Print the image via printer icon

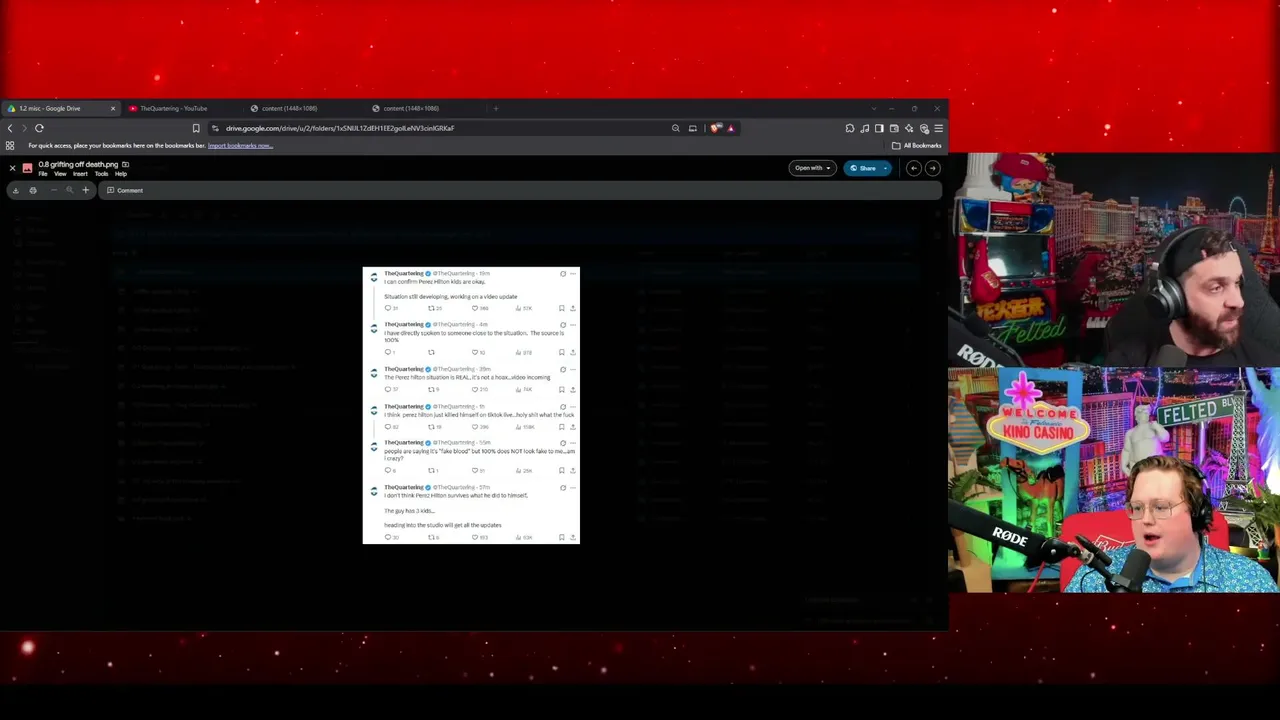pos(33,190)
